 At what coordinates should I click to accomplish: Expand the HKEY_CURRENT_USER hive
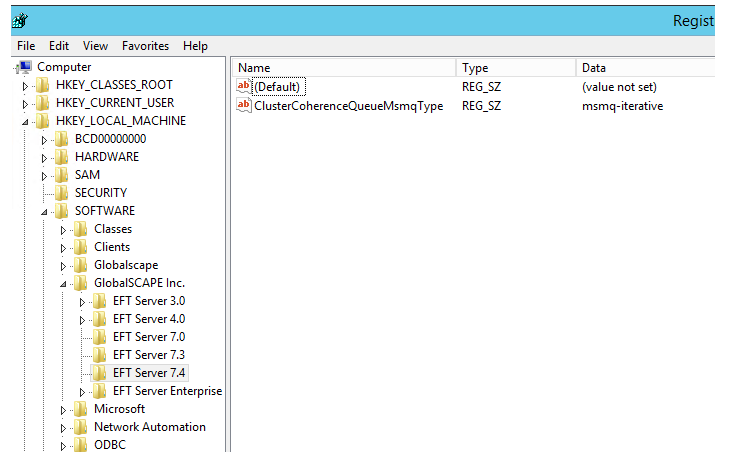tap(25, 104)
